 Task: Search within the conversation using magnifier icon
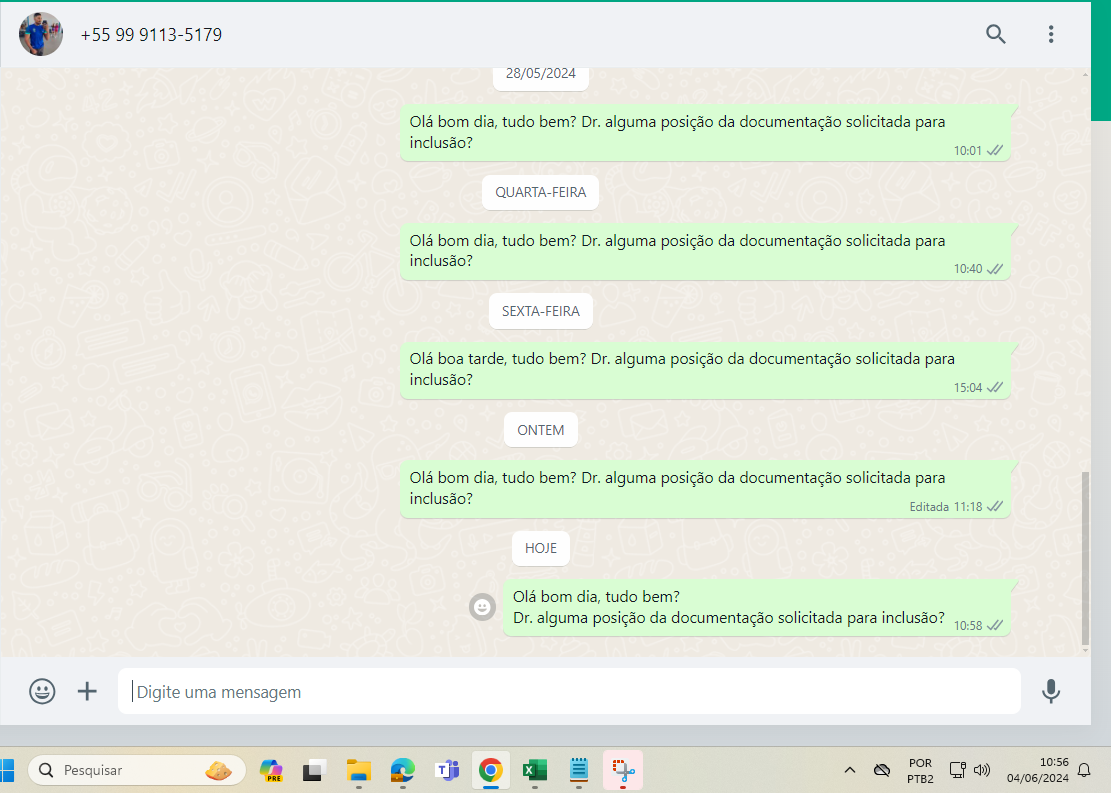[995, 34]
